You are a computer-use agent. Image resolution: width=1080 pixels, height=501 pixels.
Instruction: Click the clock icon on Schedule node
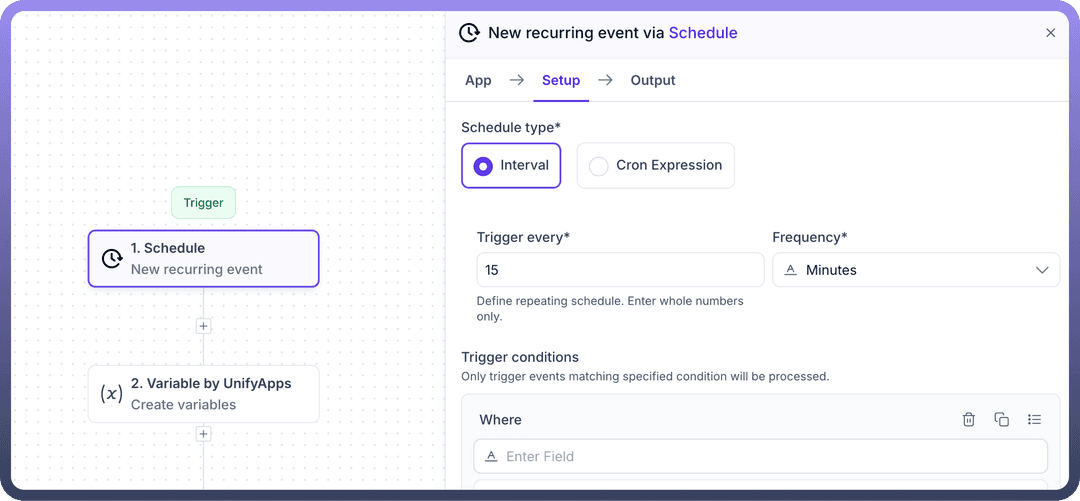pyautogui.click(x=112, y=259)
